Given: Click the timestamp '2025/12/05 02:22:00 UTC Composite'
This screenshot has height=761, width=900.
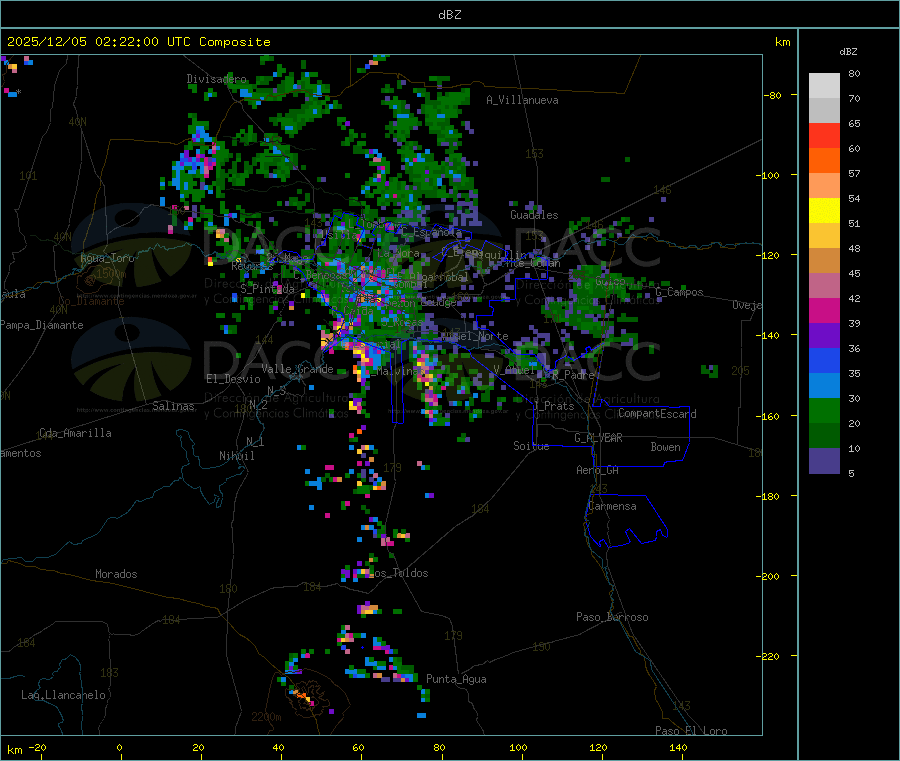Looking at the screenshot, I should 138,42.
